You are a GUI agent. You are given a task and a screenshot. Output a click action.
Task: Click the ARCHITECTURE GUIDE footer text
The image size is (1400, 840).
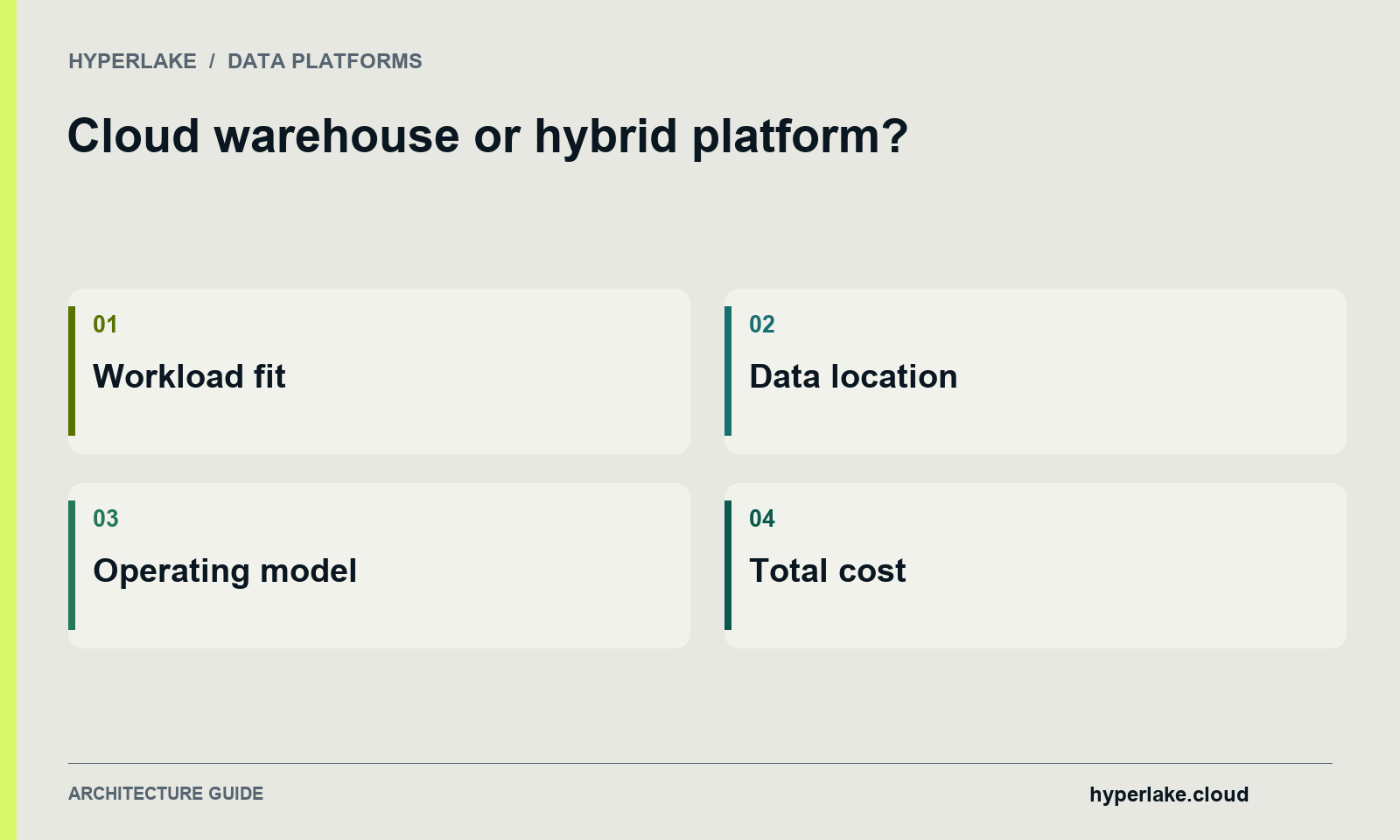pos(165,794)
